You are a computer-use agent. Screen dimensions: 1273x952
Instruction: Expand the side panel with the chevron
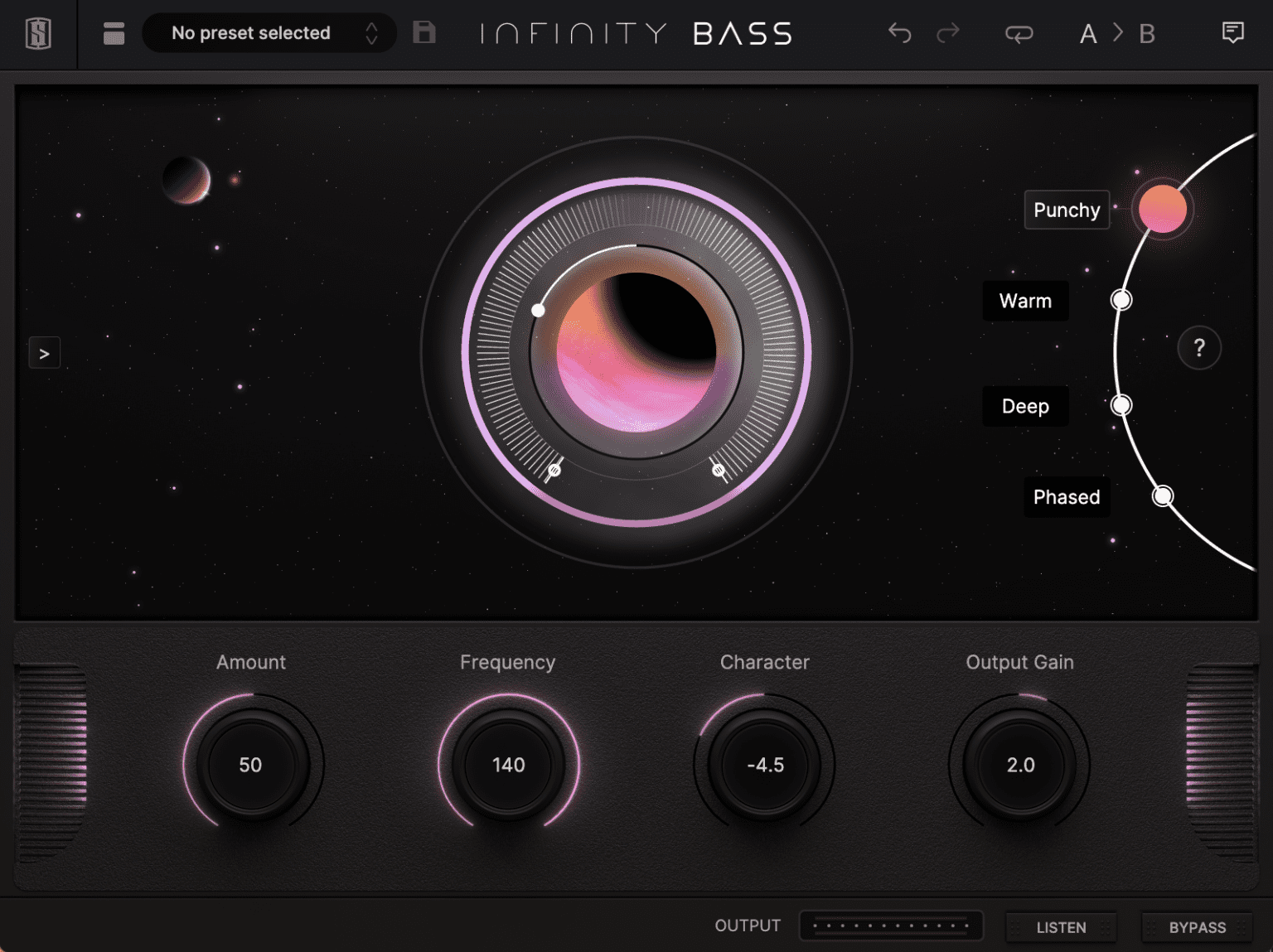tap(45, 353)
